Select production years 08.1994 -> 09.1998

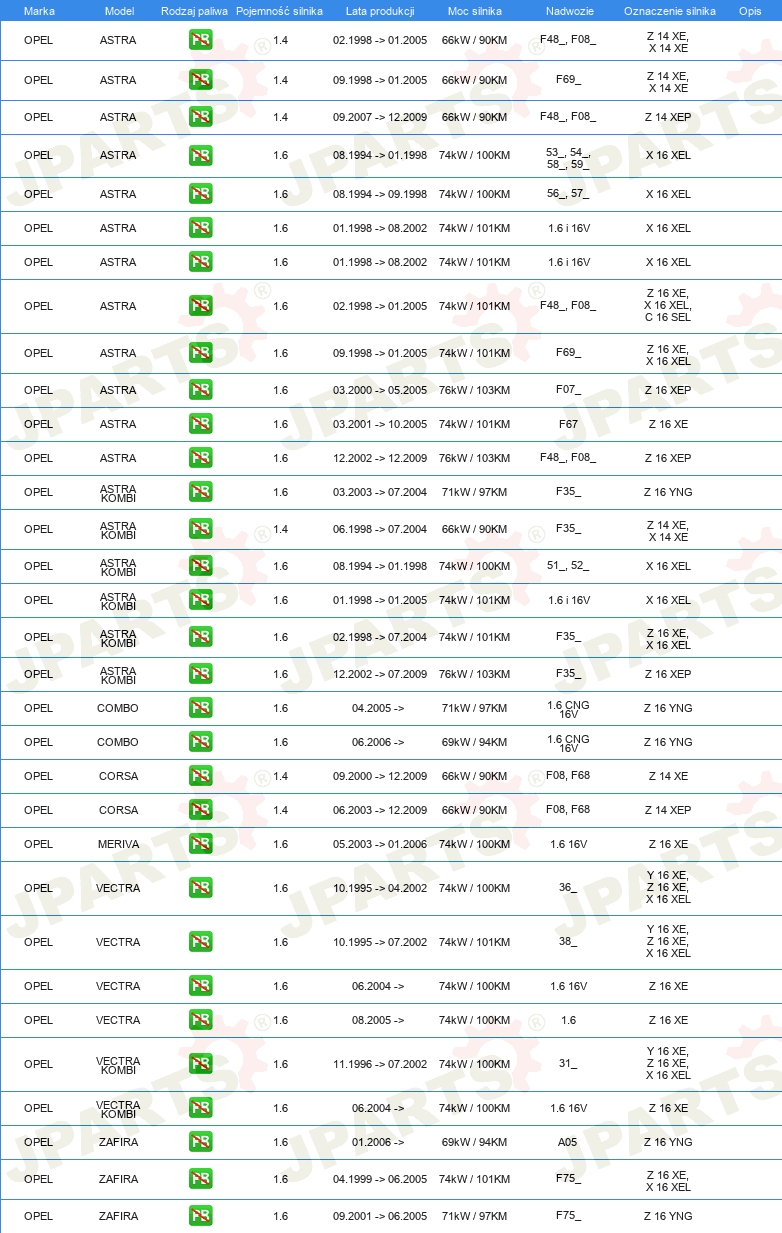coord(380,194)
